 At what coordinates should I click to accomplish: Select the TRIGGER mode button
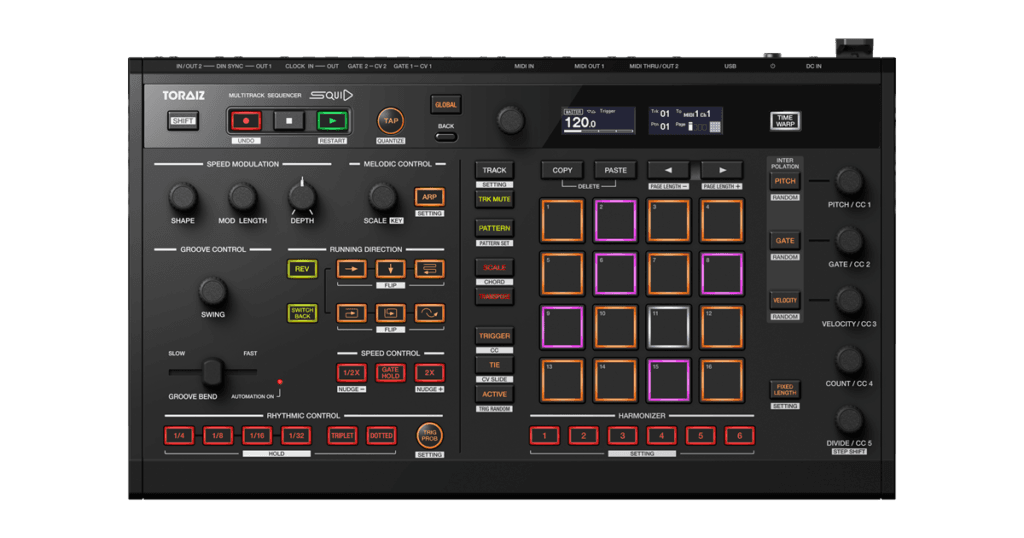tap(494, 336)
